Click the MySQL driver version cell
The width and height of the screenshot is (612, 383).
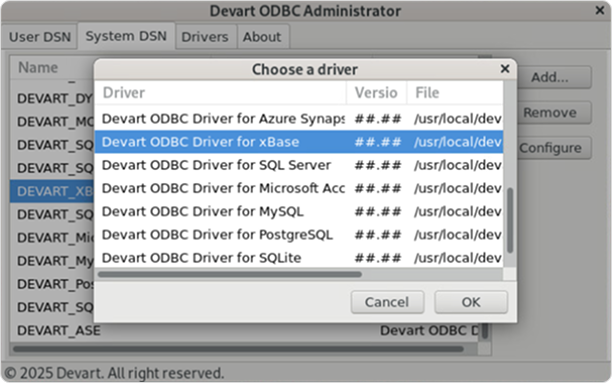point(377,212)
